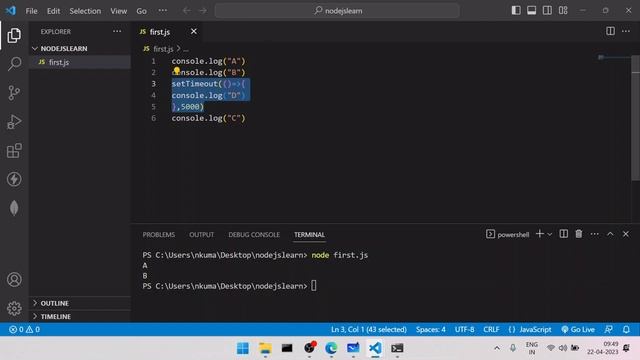
Task: Open the View menu
Action: click(x=118, y=11)
